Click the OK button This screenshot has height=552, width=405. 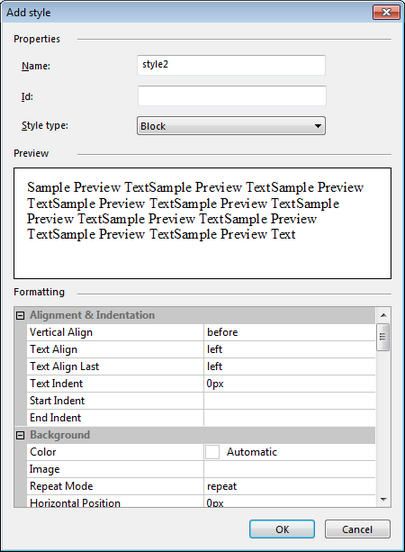click(x=282, y=529)
